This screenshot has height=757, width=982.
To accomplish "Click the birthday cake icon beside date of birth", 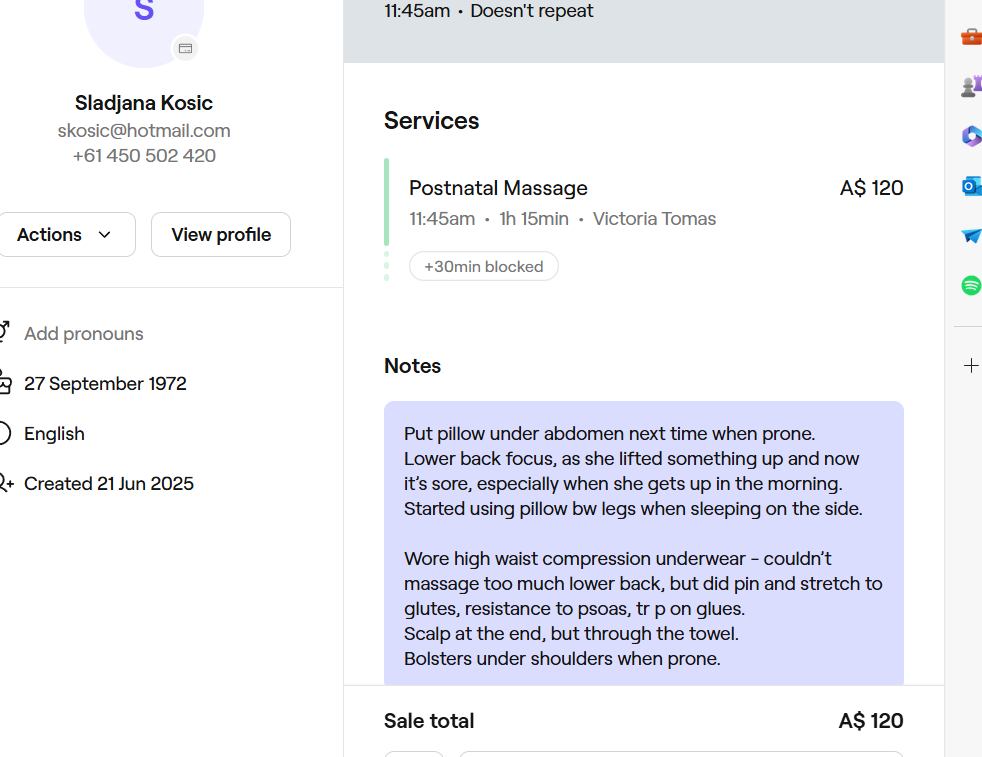I will (x=5, y=384).
